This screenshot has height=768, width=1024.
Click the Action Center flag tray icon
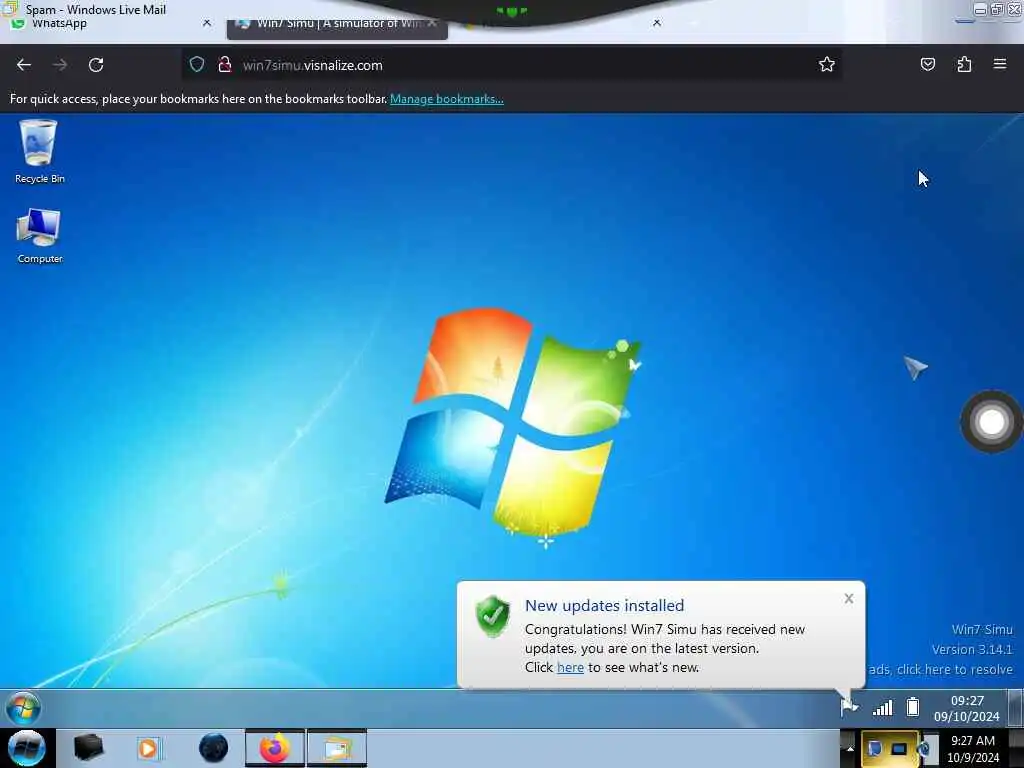click(x=848, y=707)
